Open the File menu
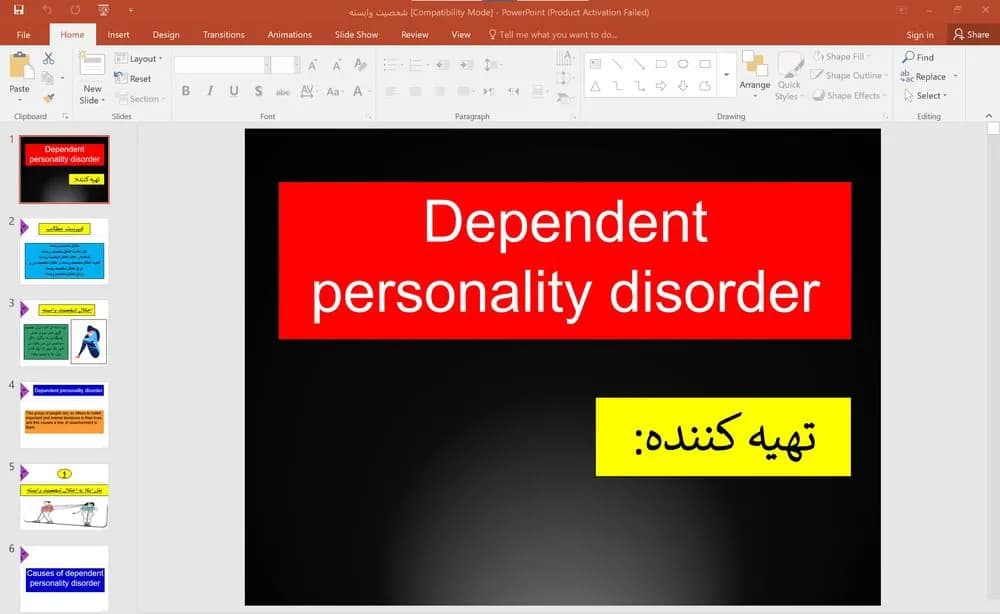Image resolution: width=1000 pixels, height=614 pixels. (24, 34)
